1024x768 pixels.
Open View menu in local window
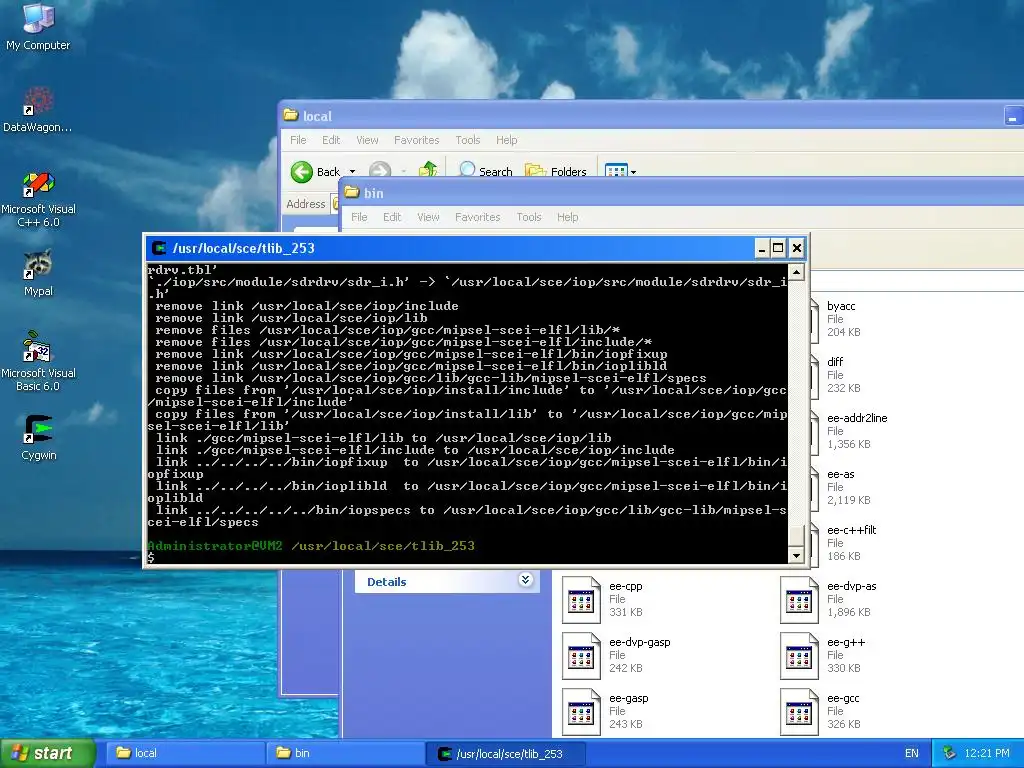click(367, 140)
